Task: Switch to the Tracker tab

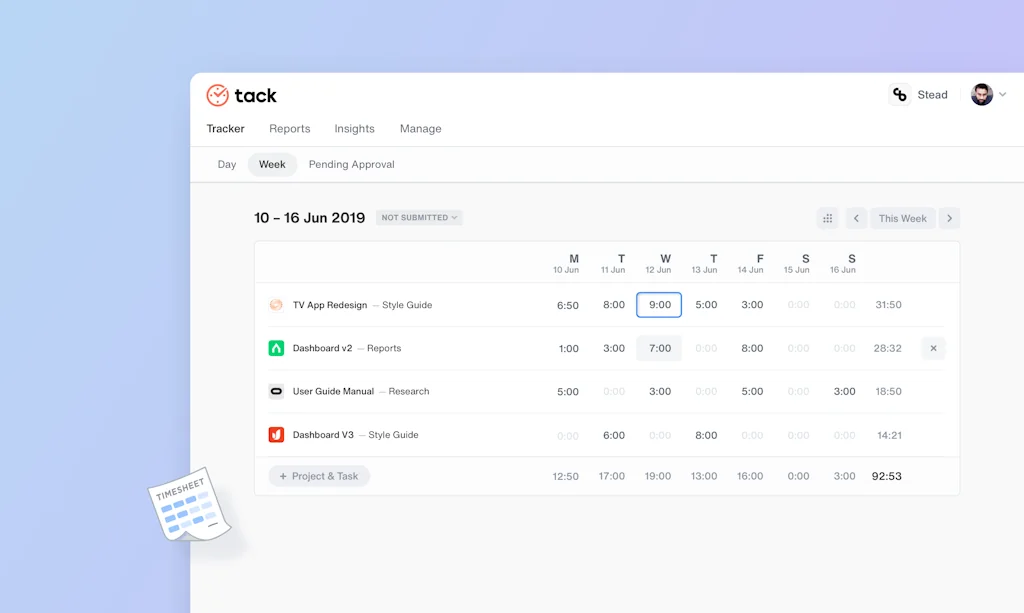Action: (225, 129)
